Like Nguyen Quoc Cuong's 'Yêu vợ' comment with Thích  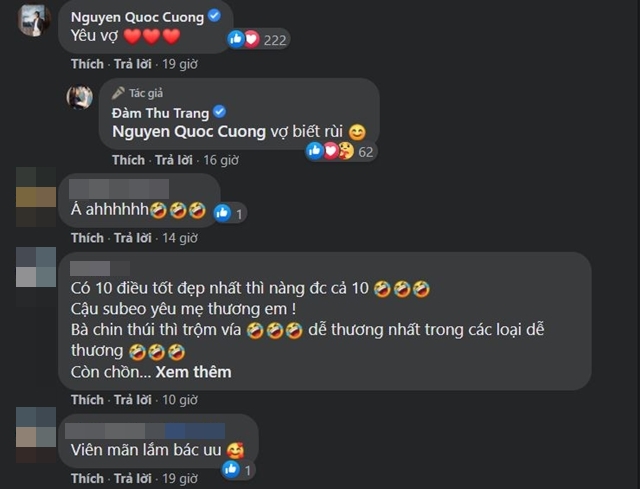[87, 64]
